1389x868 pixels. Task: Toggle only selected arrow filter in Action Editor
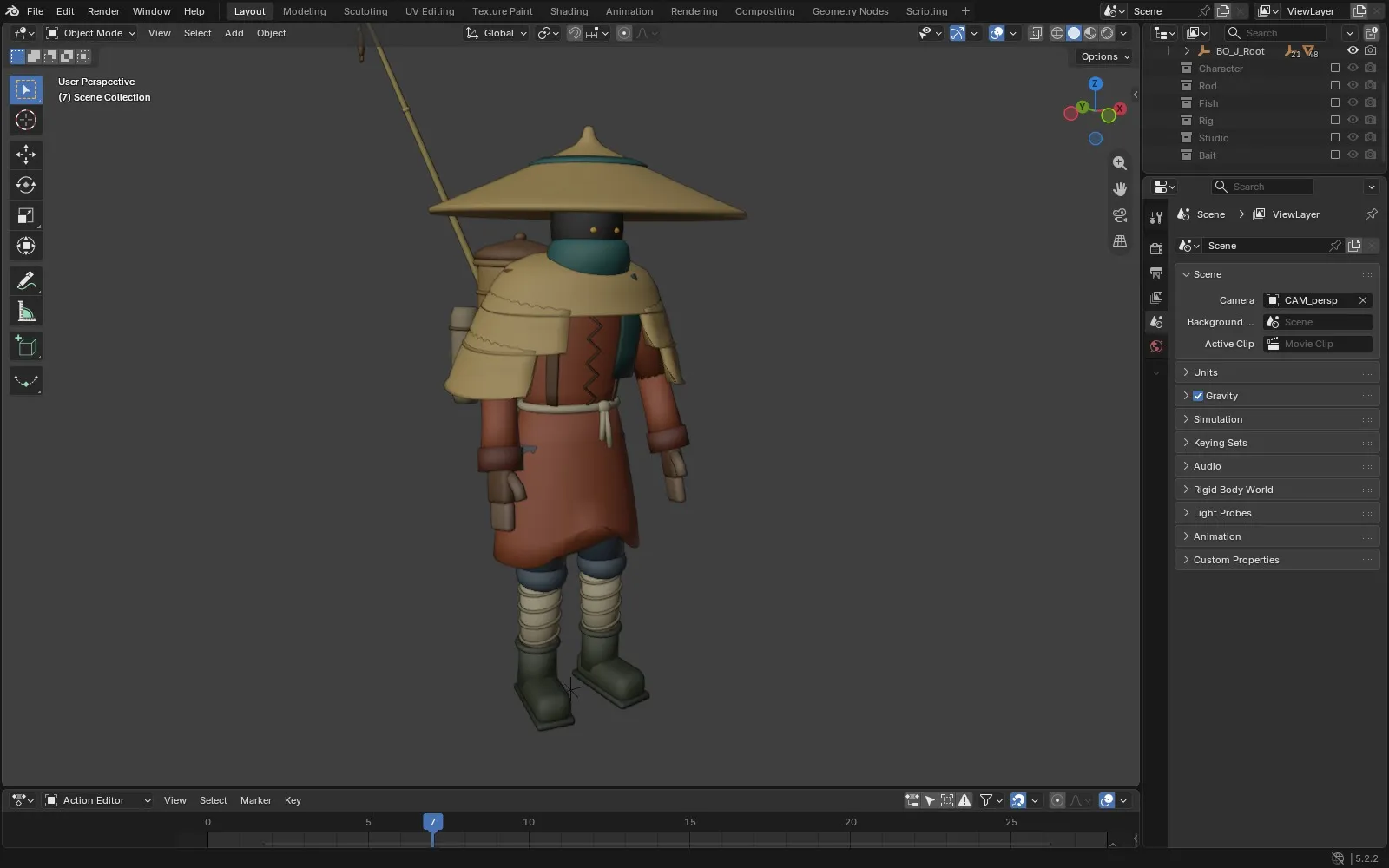(930, 800)
